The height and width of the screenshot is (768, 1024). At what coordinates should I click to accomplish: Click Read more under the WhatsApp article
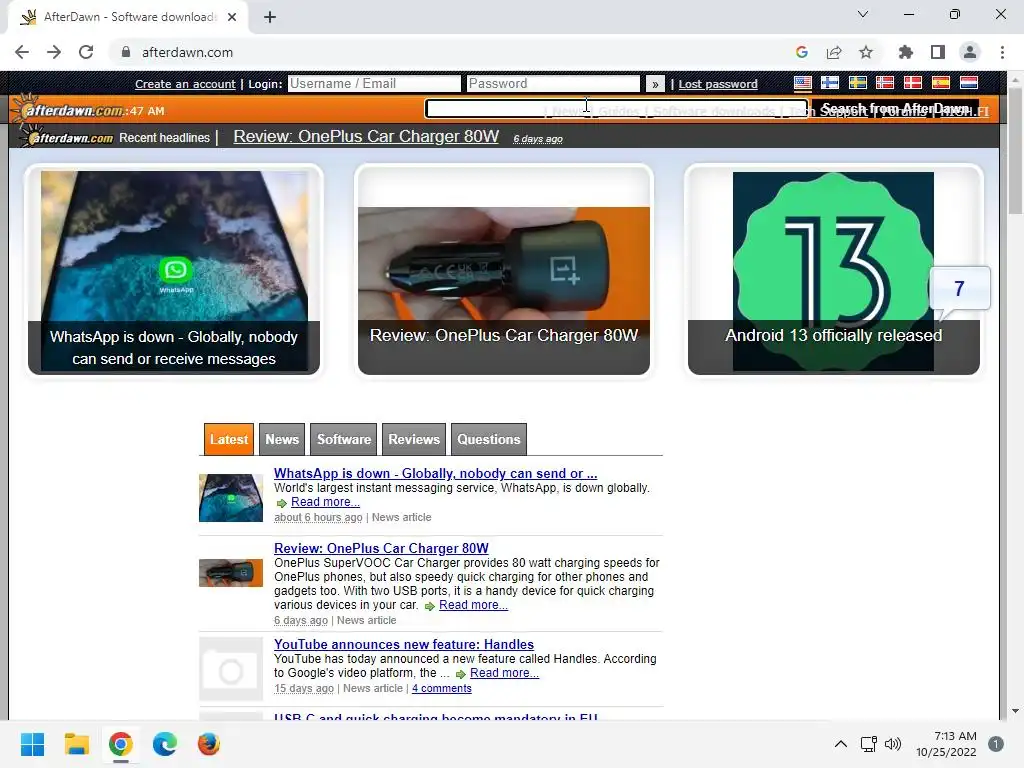pos(325,502)
